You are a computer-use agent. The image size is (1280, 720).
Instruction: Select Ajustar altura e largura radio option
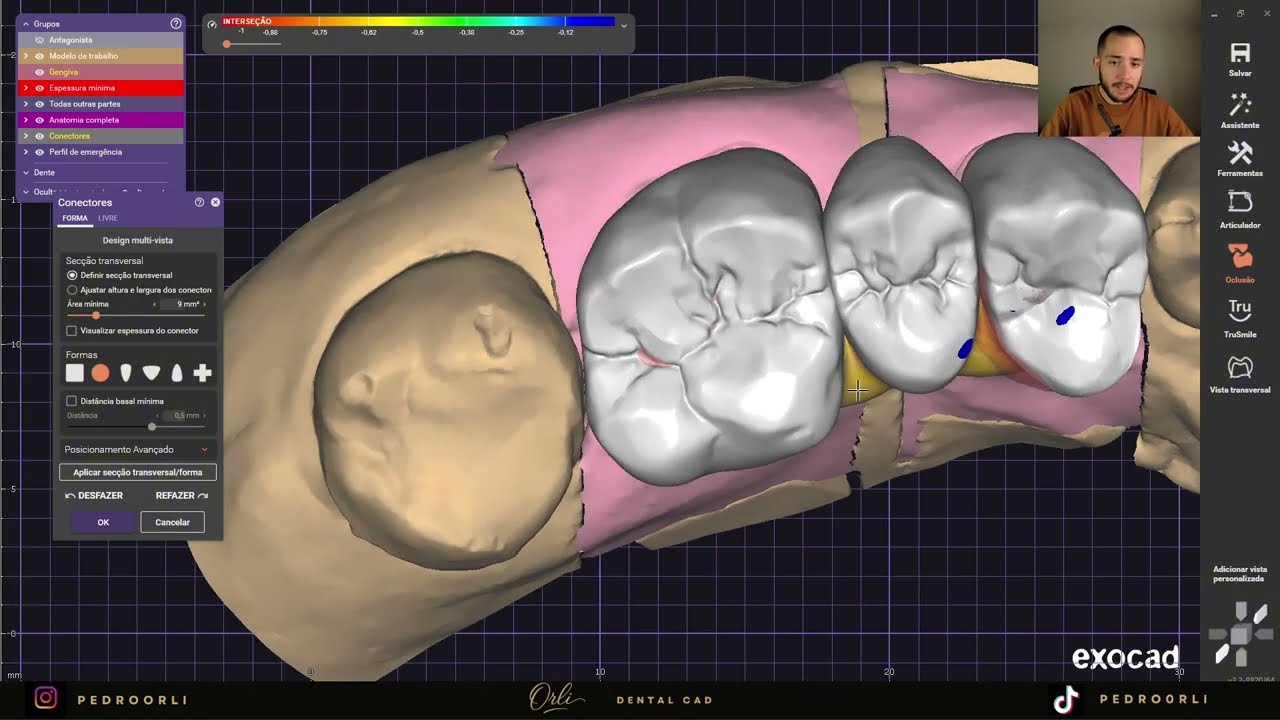coord(72,290)
